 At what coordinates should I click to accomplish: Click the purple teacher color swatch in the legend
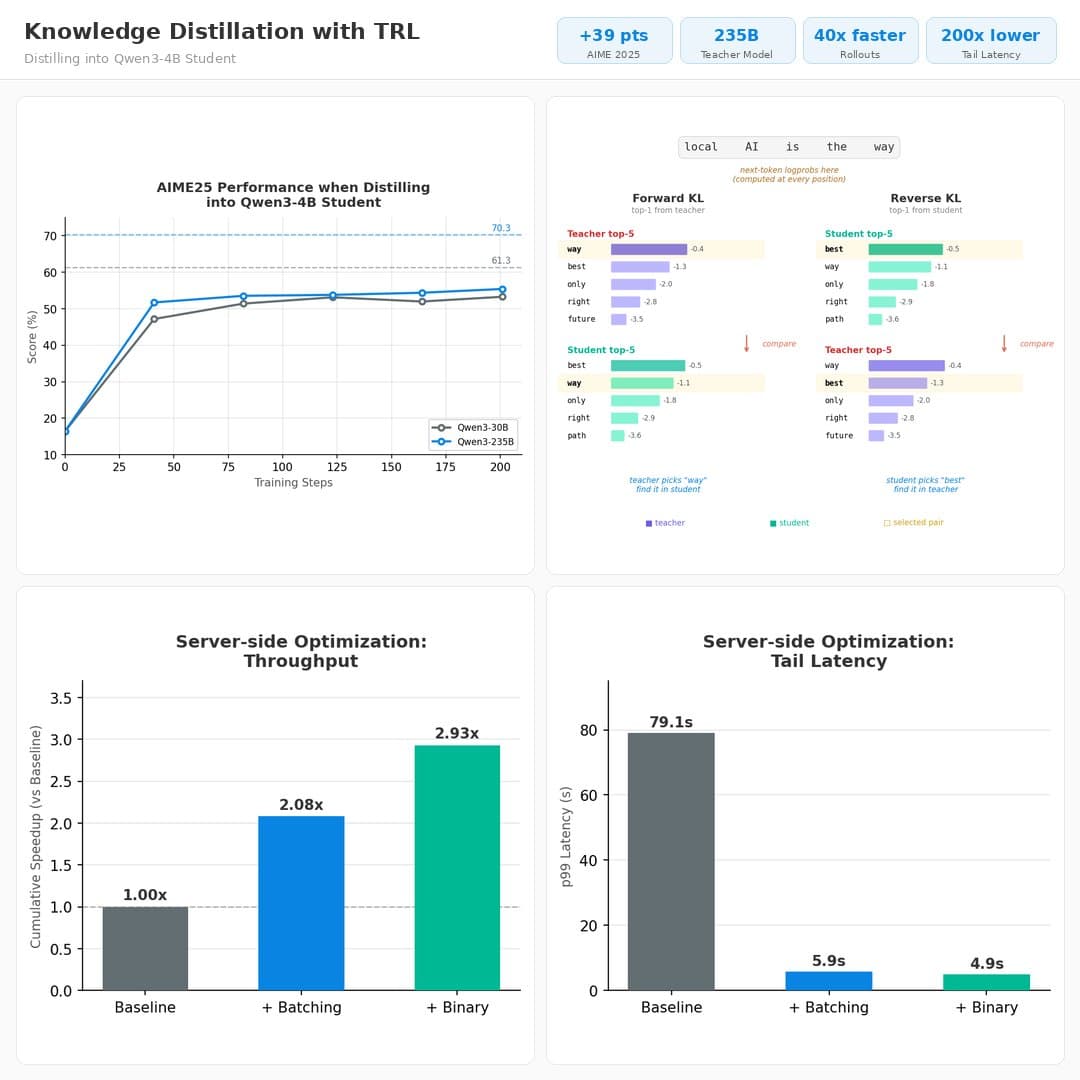coord(649,522)
